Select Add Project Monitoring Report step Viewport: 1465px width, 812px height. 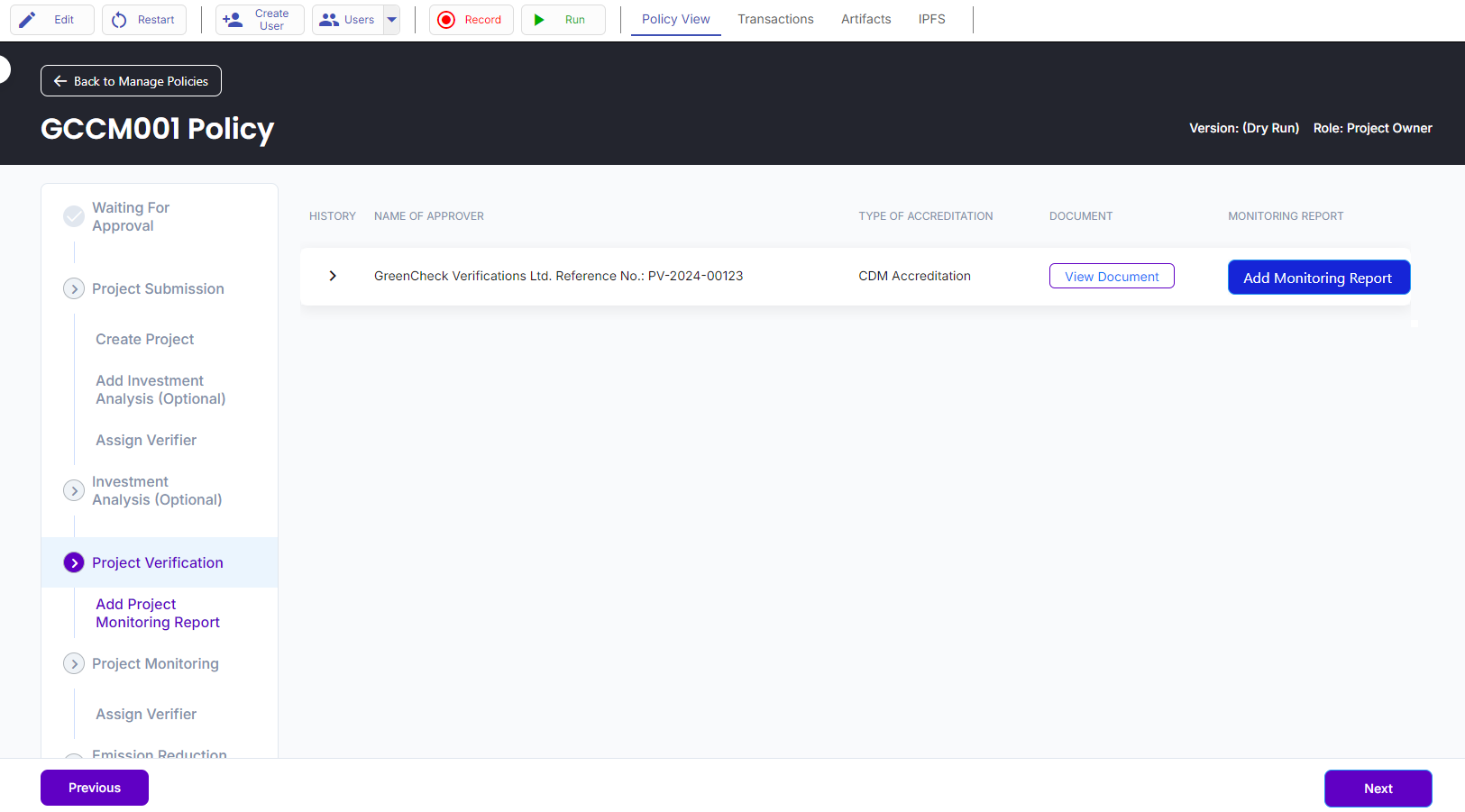[158, 613]
